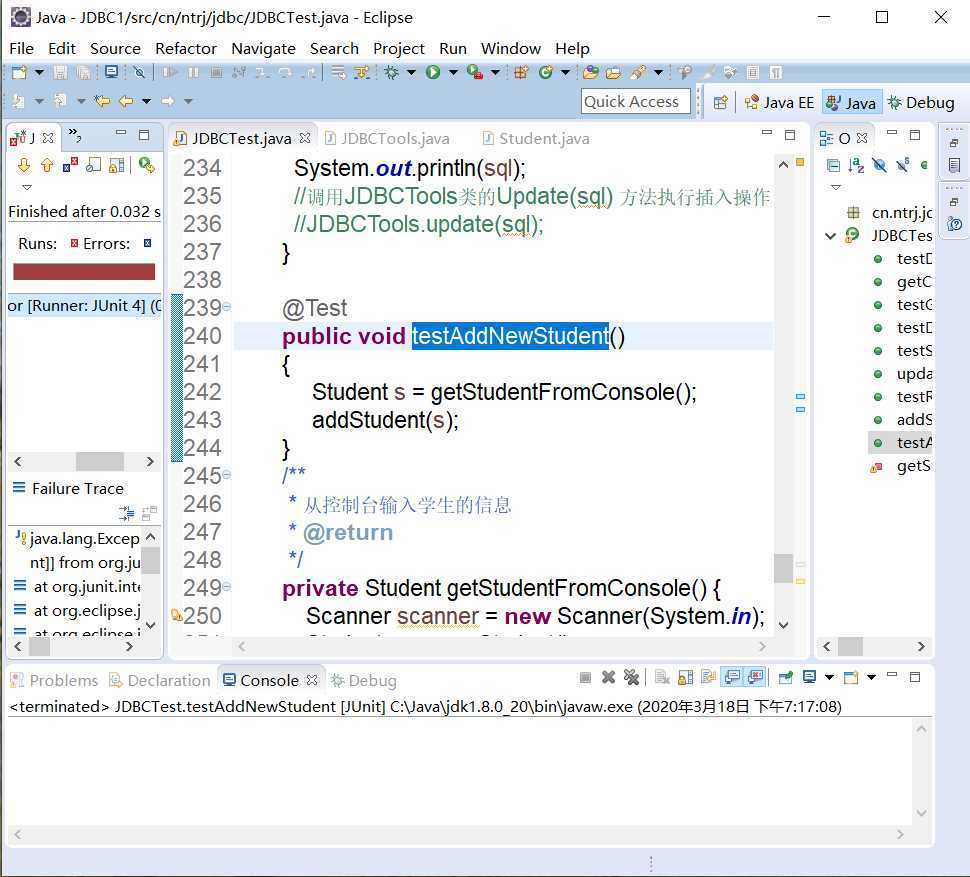Open the File menu

click(x=22, y=48)
